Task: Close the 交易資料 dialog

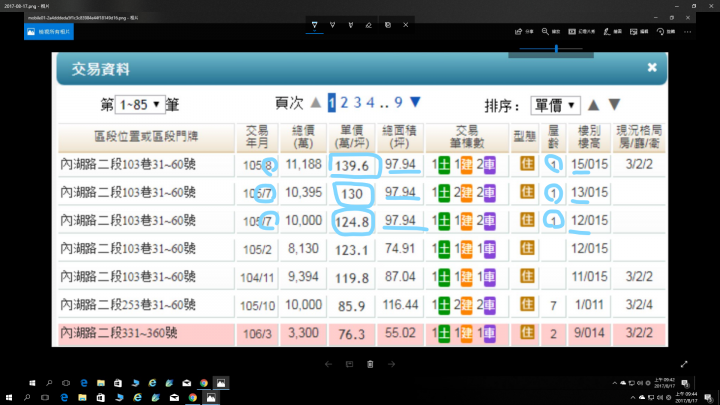Action: point(652,68)
